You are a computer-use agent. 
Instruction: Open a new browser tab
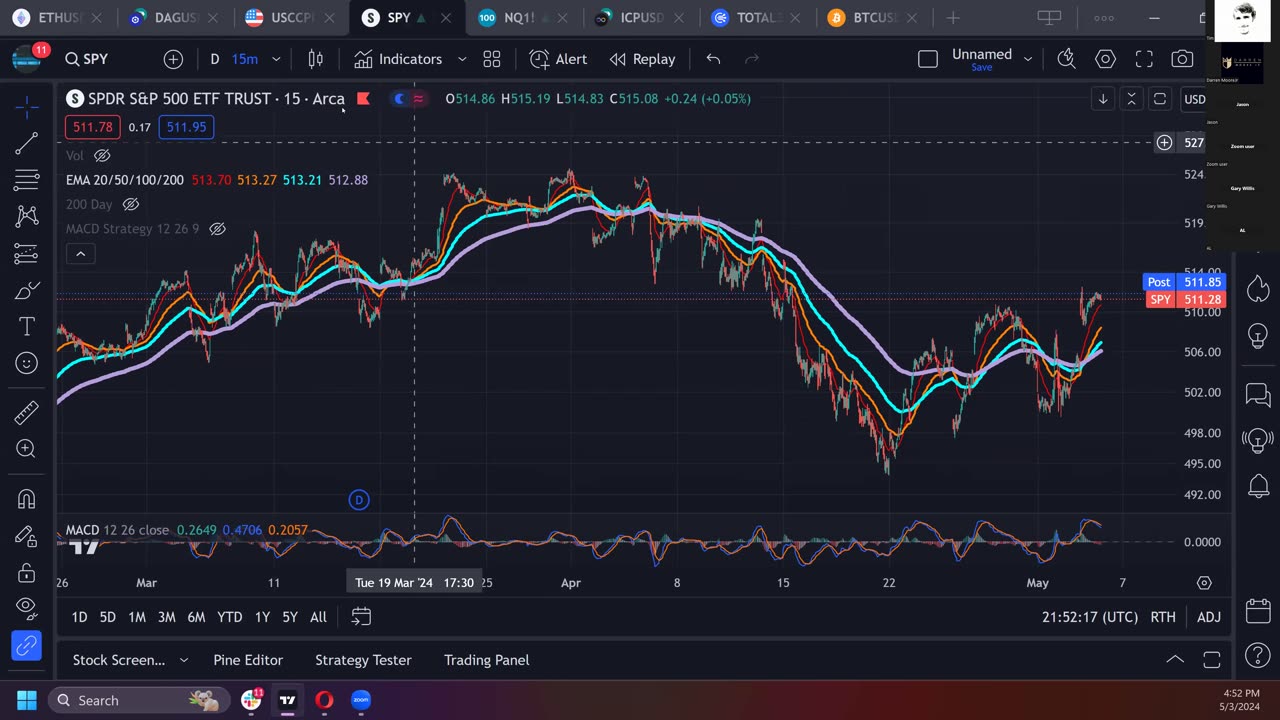pos(952,18)
